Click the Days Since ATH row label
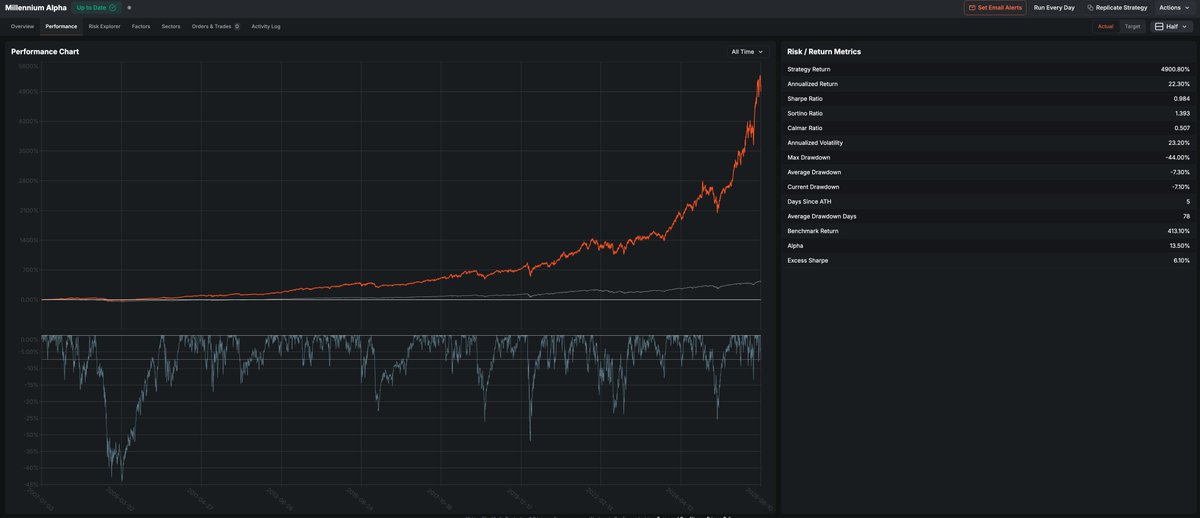Viewport: 1200px width, 518px height. [x=809, y=201]
